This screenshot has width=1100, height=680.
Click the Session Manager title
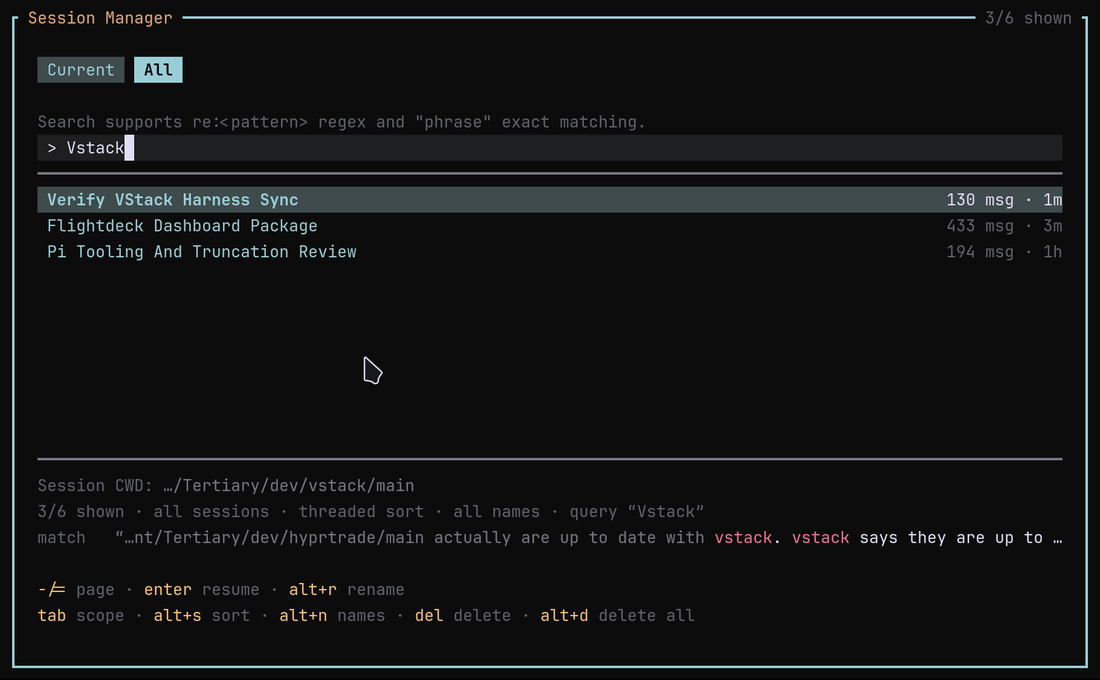[x=100, y=18]
